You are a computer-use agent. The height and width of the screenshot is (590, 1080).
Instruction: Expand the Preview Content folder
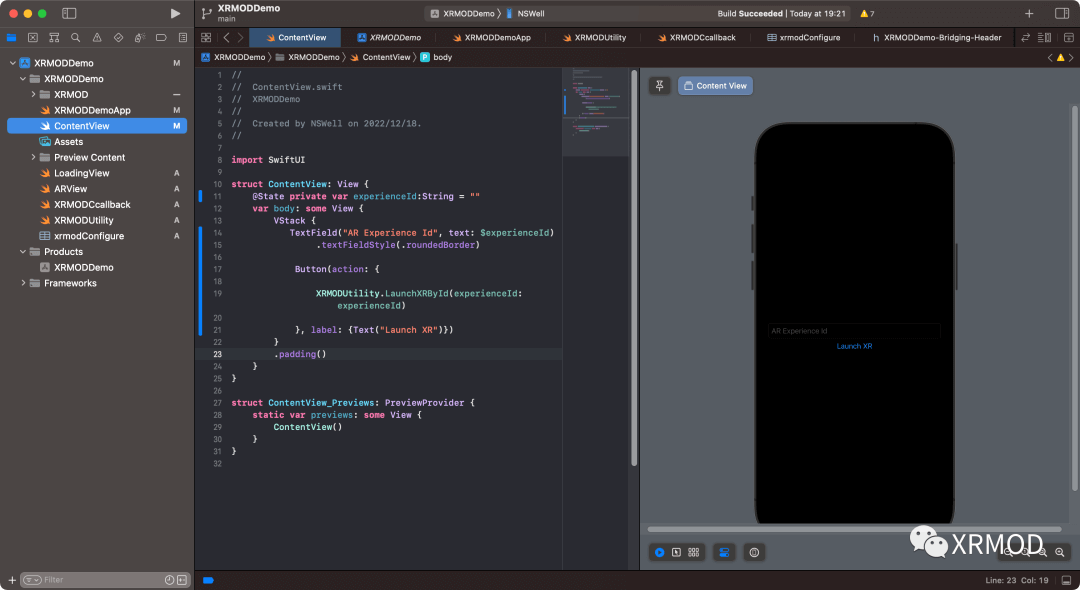click(33, 157)
